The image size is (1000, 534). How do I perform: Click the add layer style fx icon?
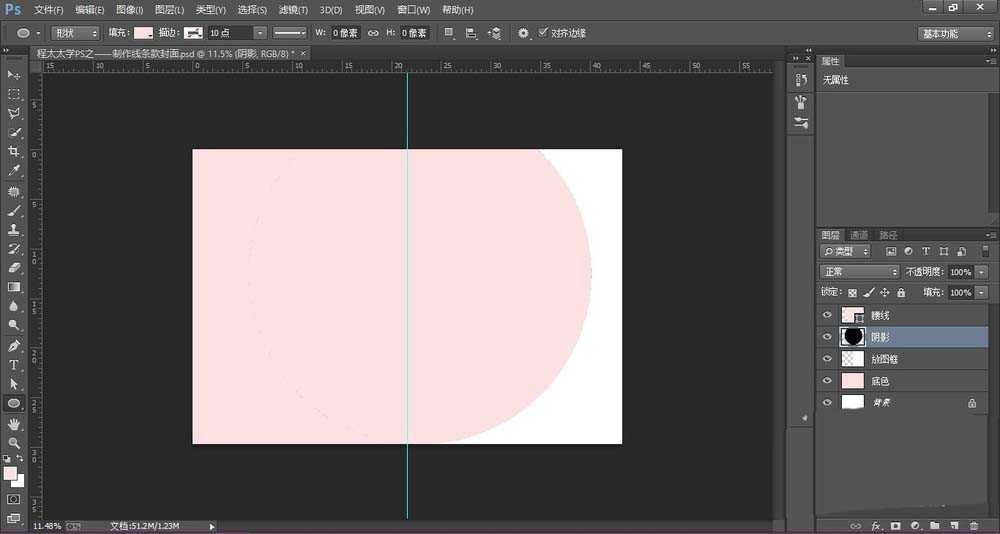tap(876, 525)
